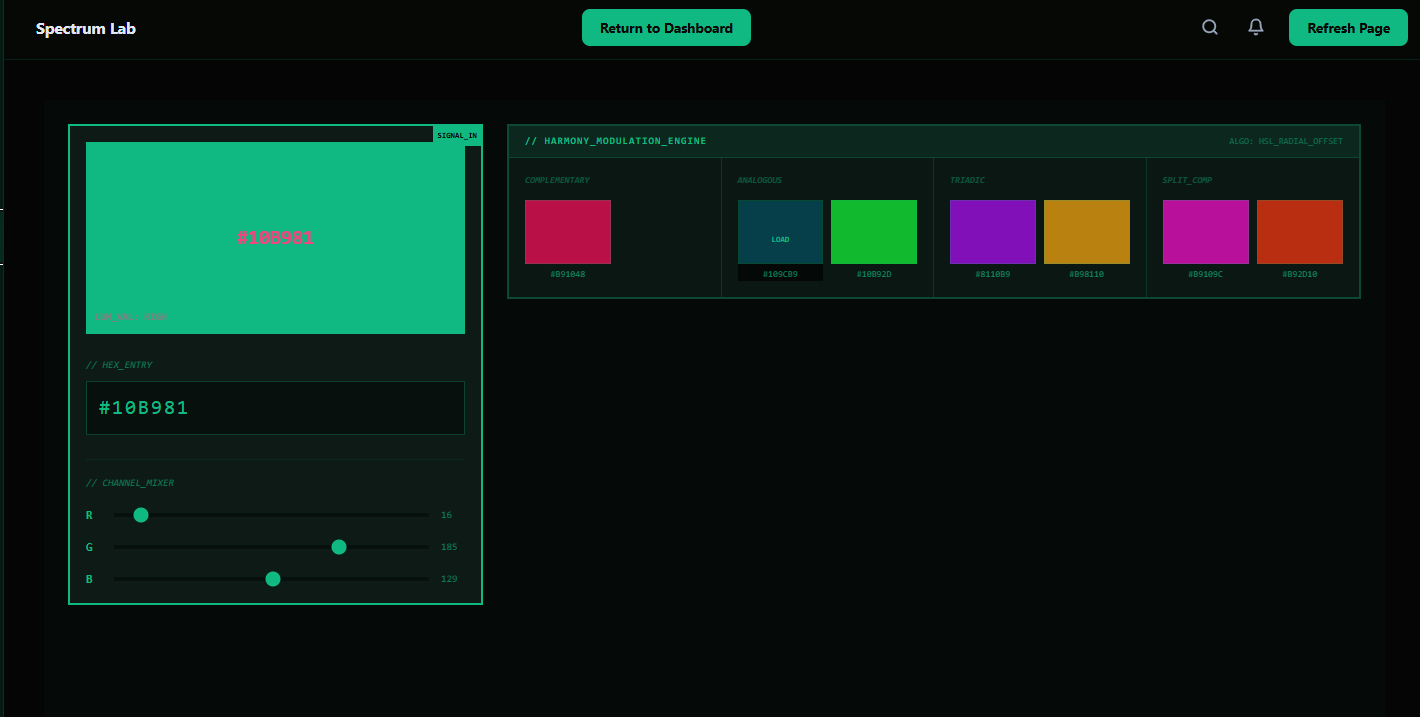The height and width of the screenshot is (717, 1420).
Task: Open notifications bell icon
Action: [x=1256, y=28]
